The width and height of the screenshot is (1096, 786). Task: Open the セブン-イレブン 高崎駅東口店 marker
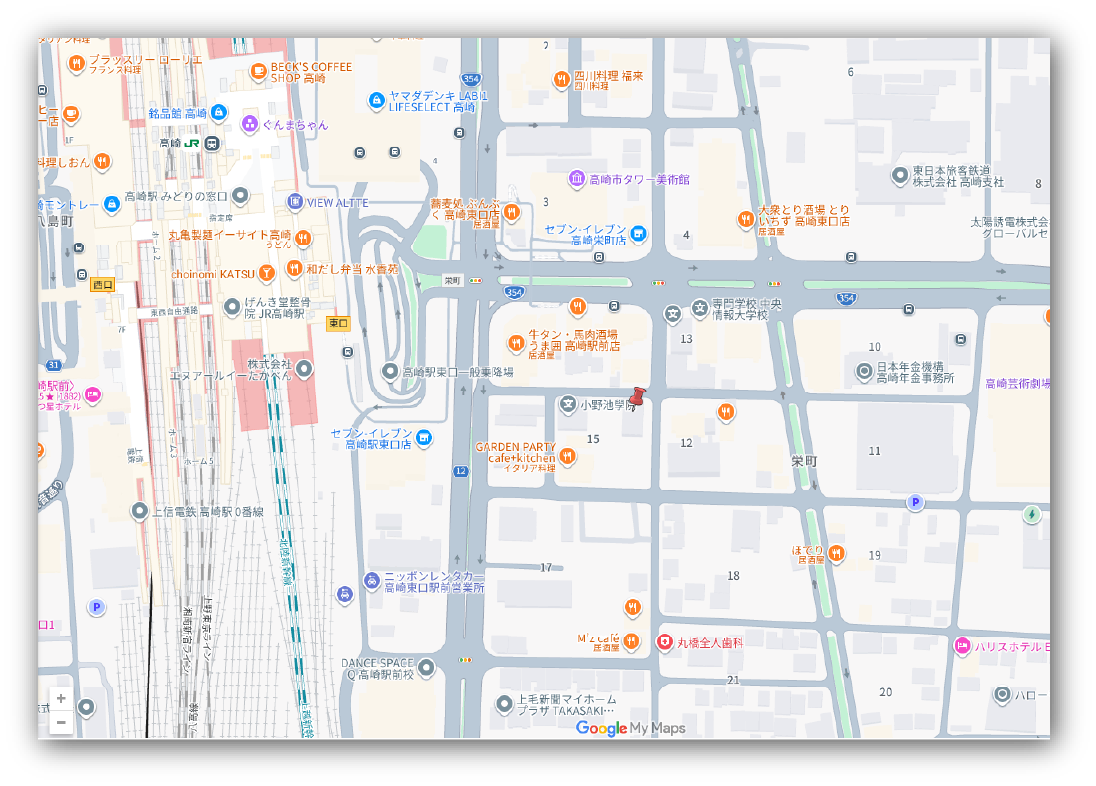pyautogui.click(x=424, y=438)
